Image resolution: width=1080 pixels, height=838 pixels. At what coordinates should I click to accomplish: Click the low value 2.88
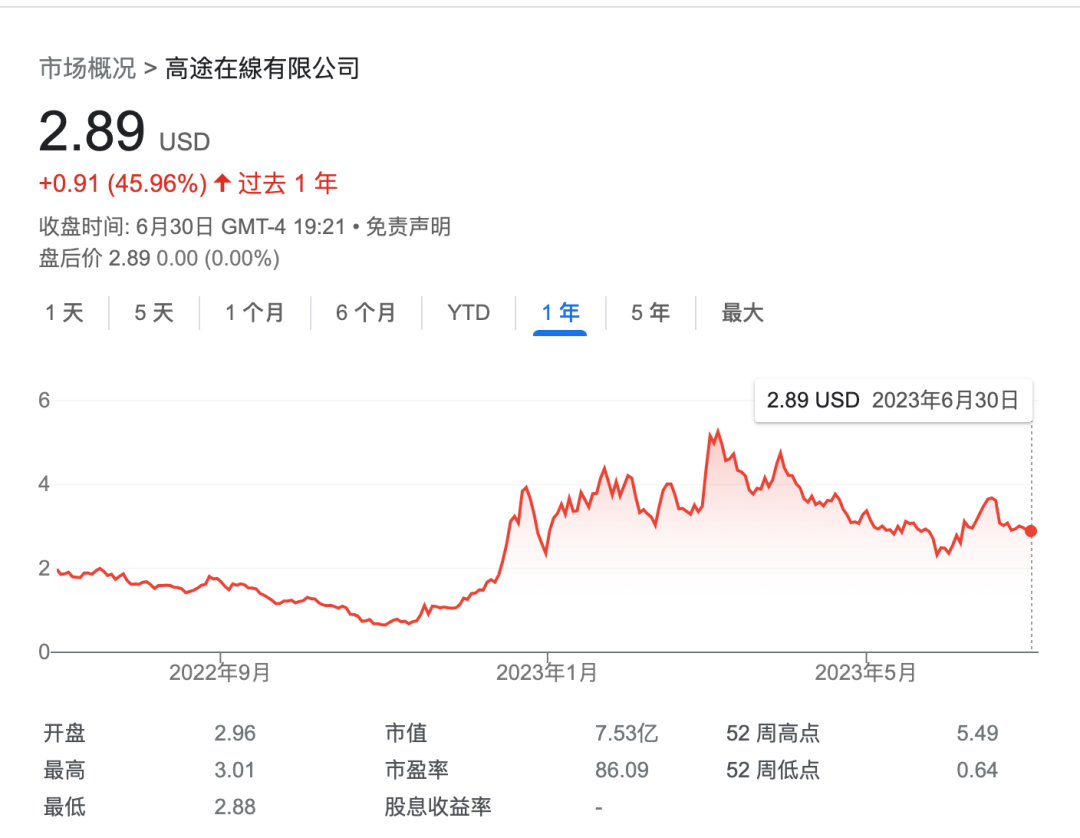click(x=235, y=806)
